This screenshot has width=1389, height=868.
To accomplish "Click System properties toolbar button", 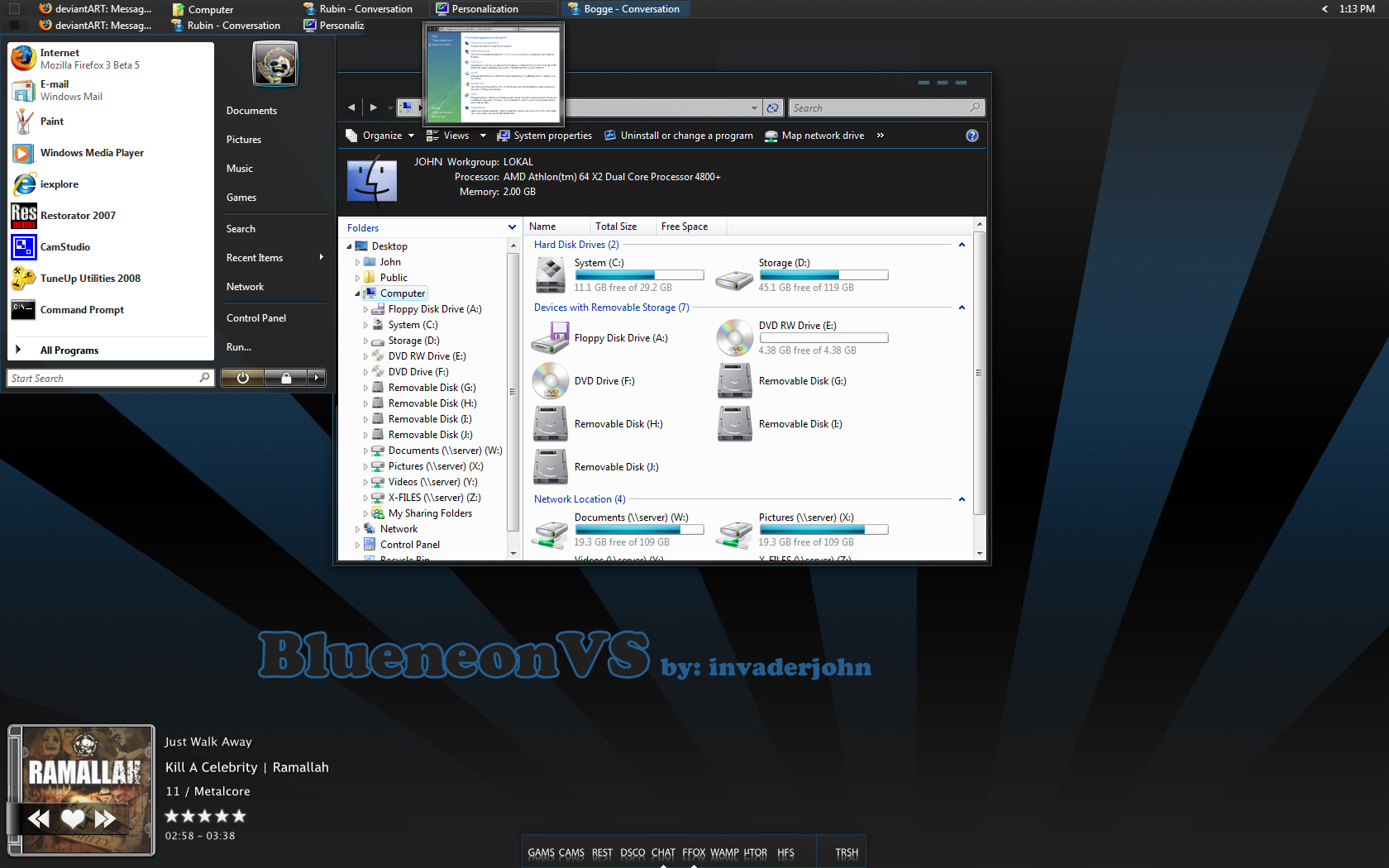I will [544, 136].
